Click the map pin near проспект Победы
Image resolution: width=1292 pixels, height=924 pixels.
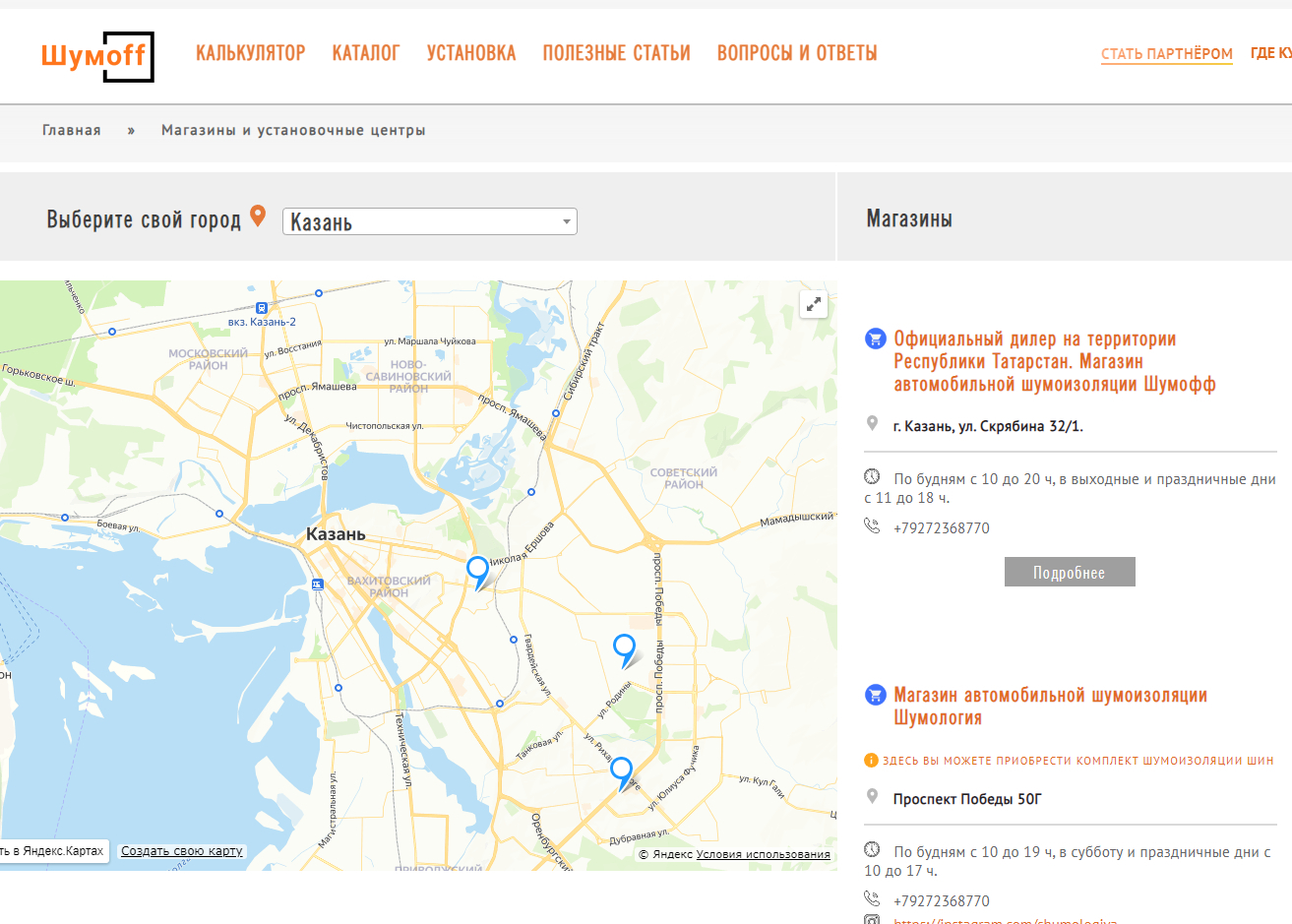pos(624,647)
